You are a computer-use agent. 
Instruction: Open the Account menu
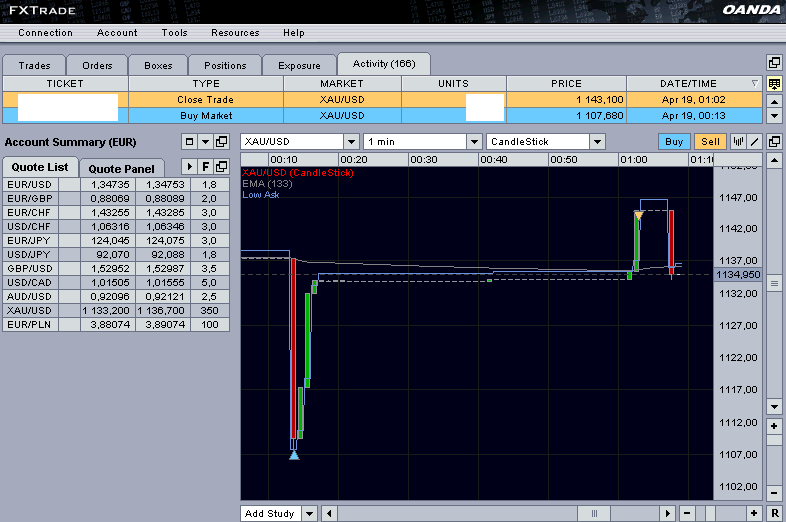pyautogui.click(x=117, y=33)
